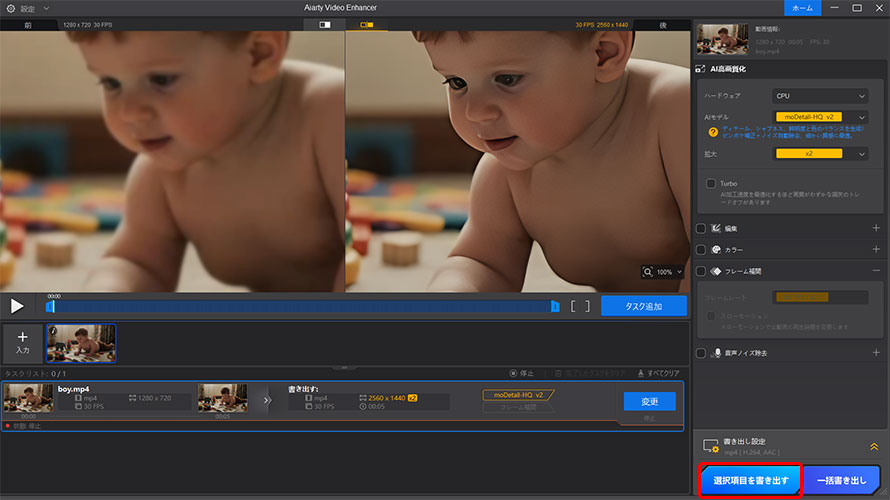
Task: Click the 選択項目を書き出す export button
Action: pos(750,481)
